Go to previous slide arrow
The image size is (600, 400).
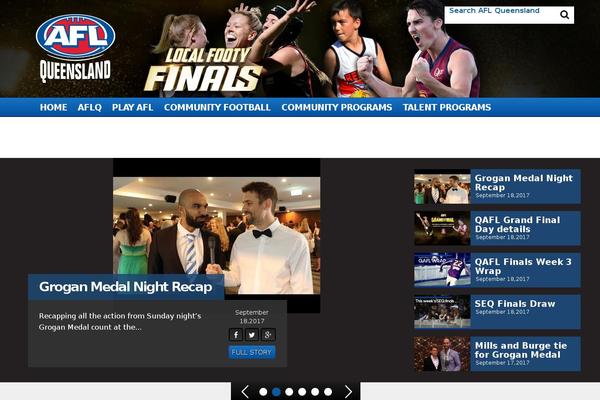point(245,392)
